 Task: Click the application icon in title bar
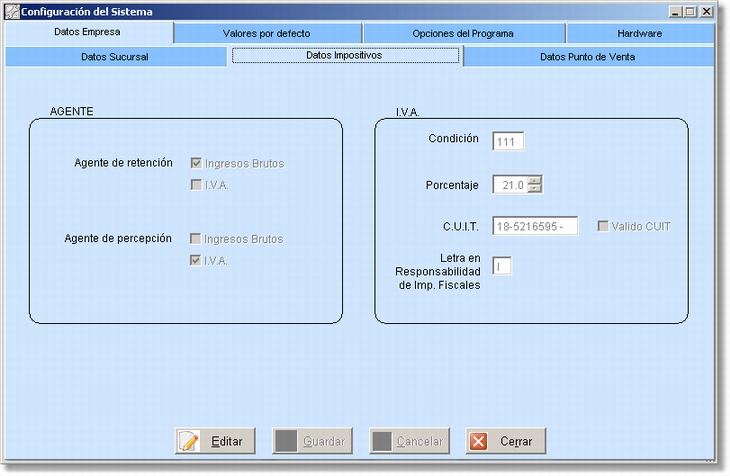point(12,11)
